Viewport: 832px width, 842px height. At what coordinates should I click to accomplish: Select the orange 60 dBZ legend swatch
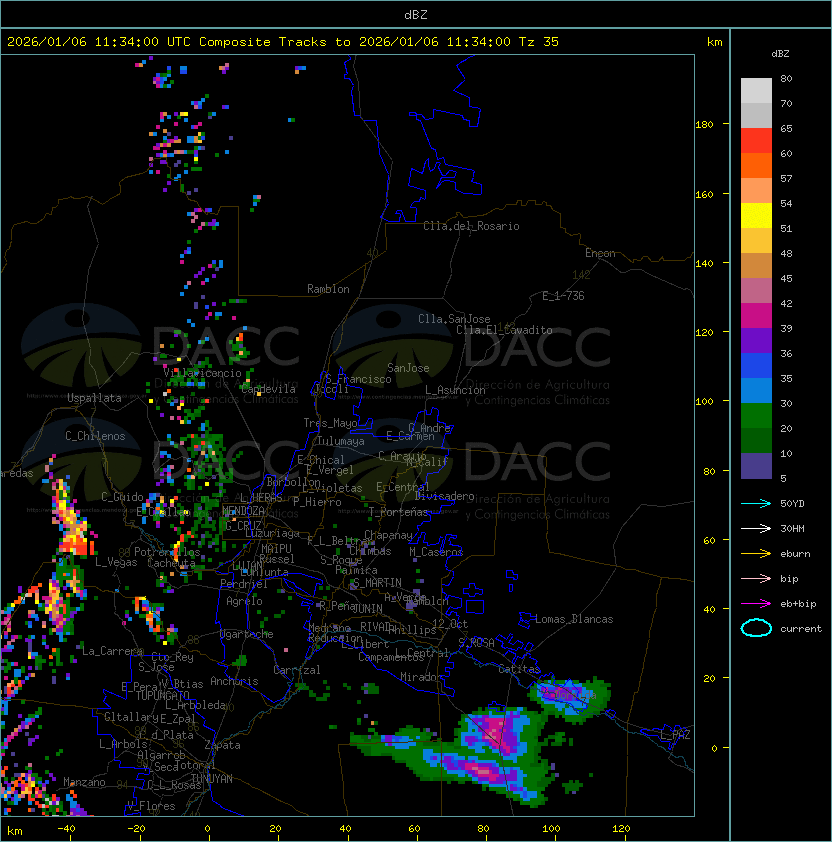pyautogui.click(x=756, y=165)
